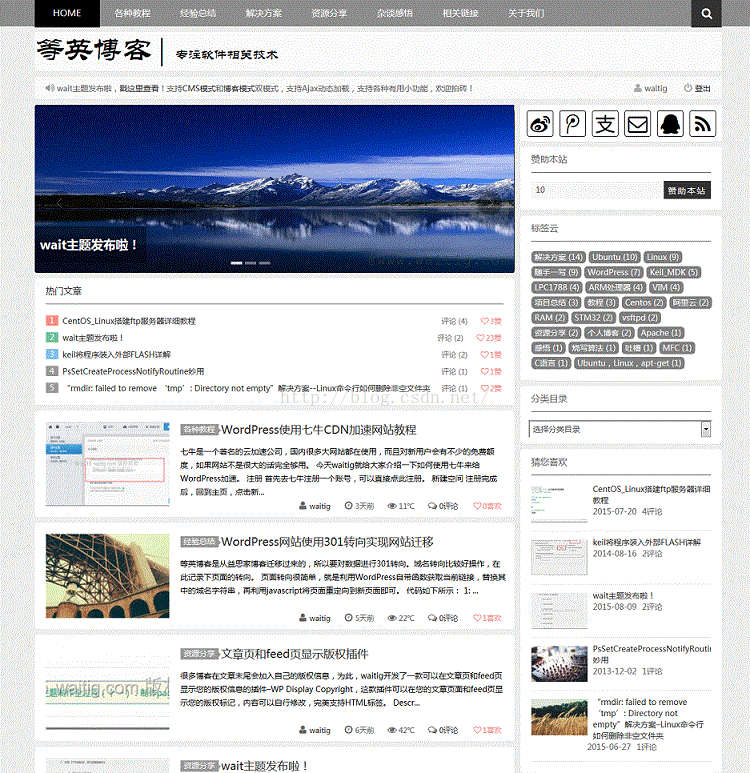The image size is (750, 773).
Task: Click the Centos (2) tag
Action: [643, 303]
